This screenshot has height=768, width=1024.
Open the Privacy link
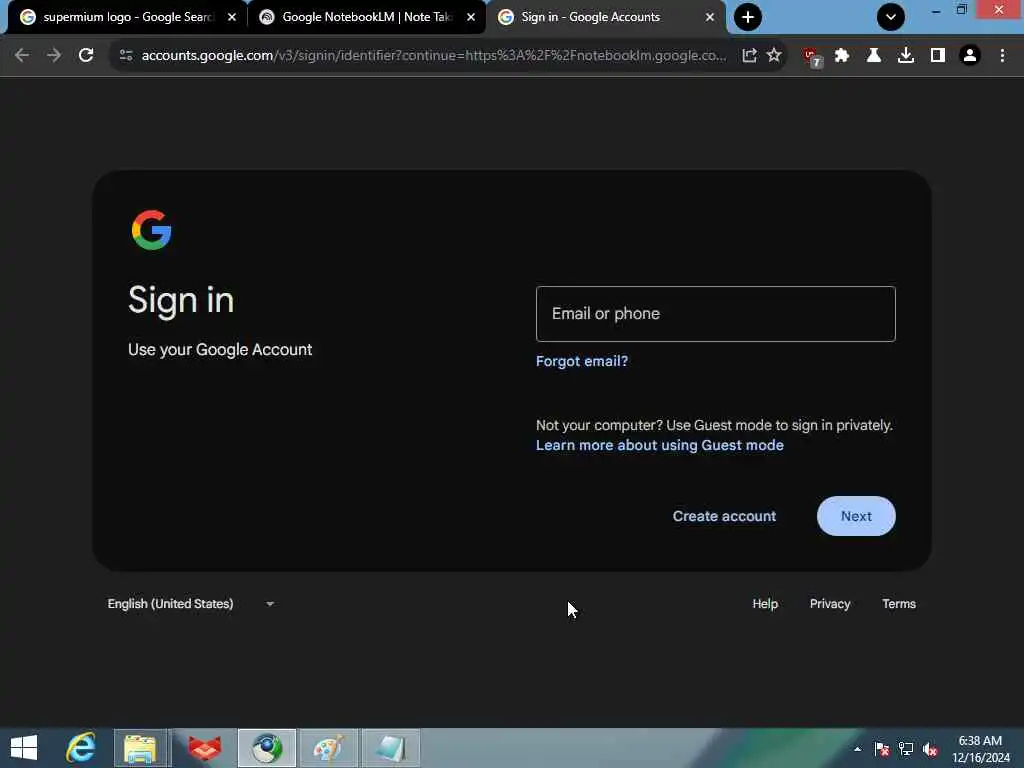[830, 604]
